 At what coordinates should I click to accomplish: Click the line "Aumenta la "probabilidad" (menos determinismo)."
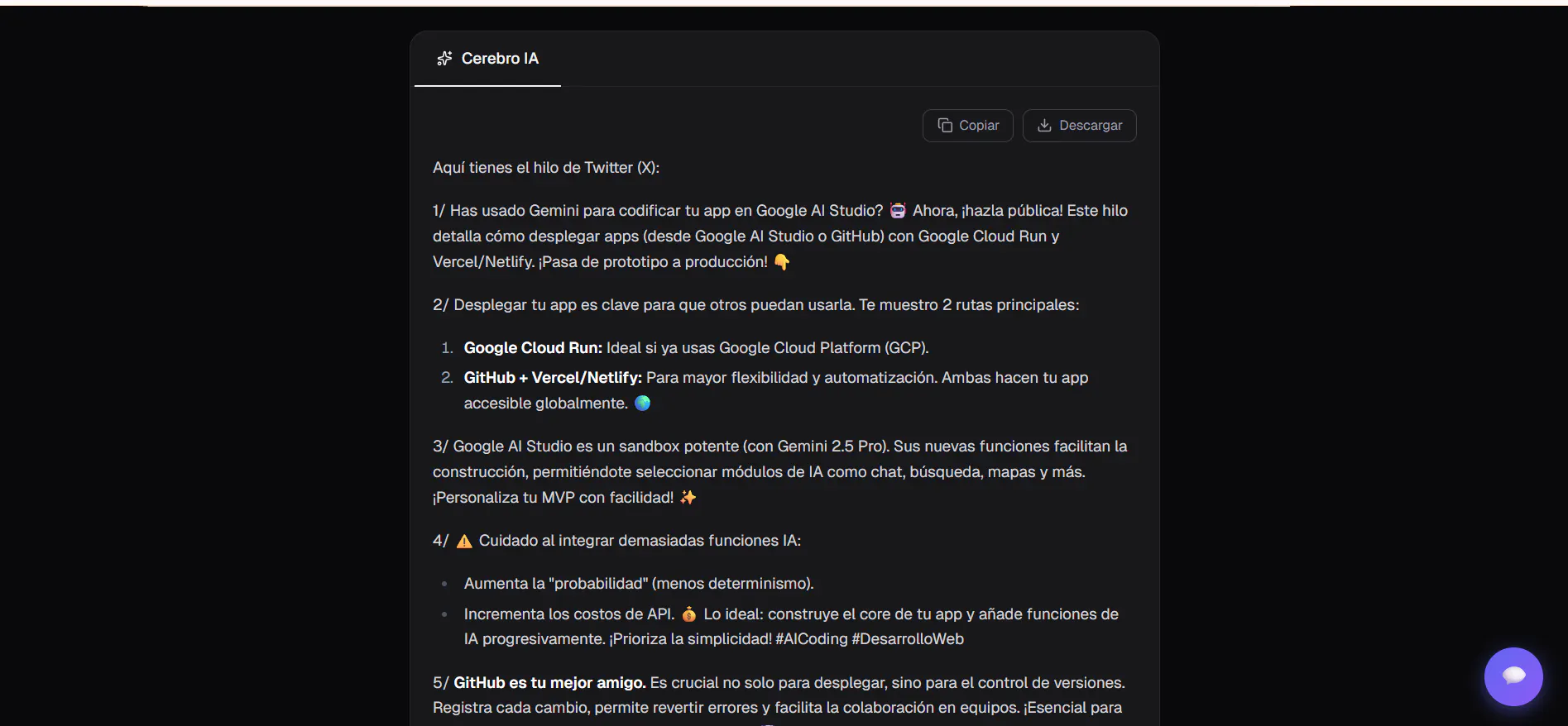(x=639, y=584)
